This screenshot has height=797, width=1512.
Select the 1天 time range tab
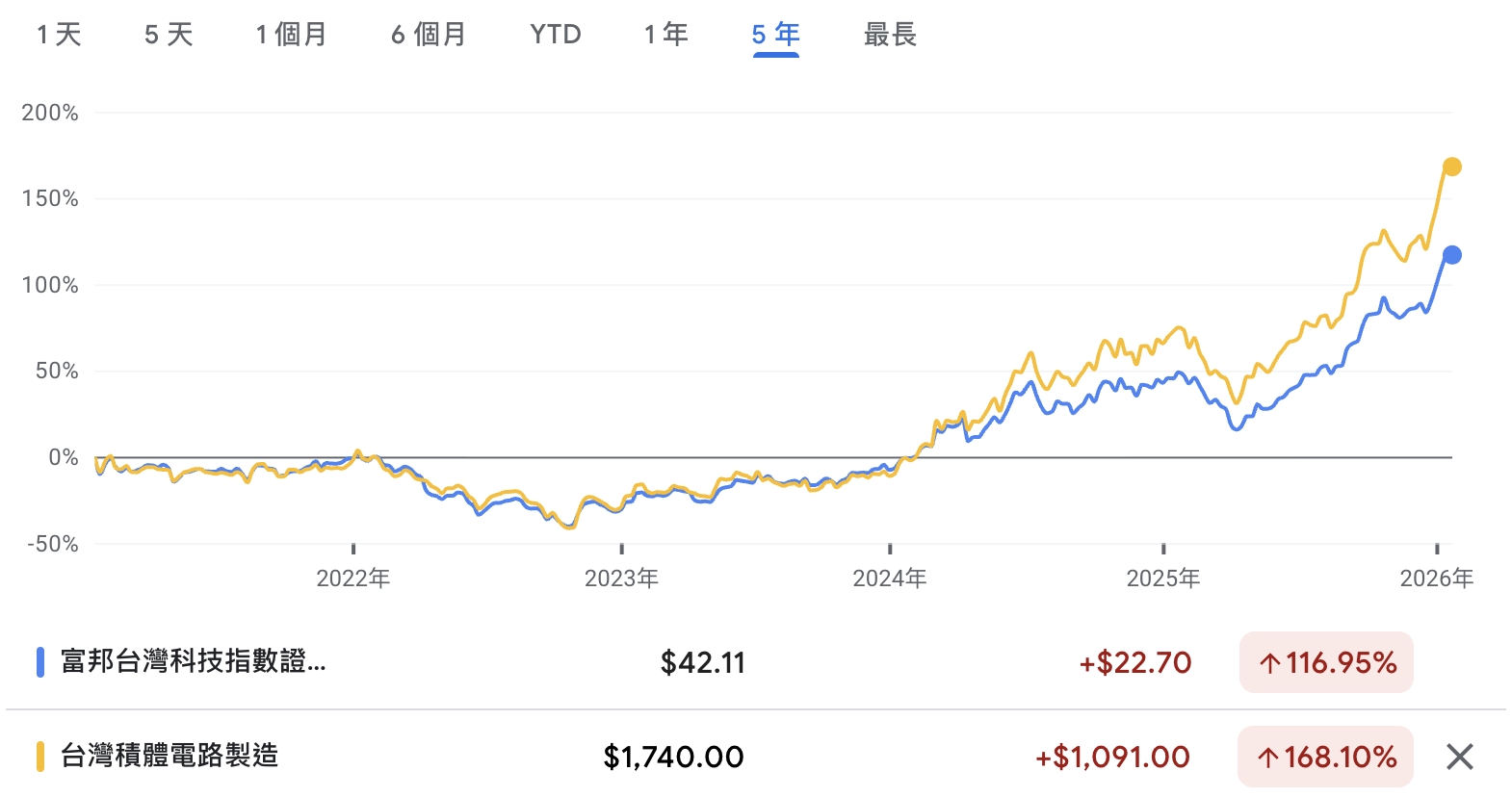pyautogui.click(x=59, y=35)
